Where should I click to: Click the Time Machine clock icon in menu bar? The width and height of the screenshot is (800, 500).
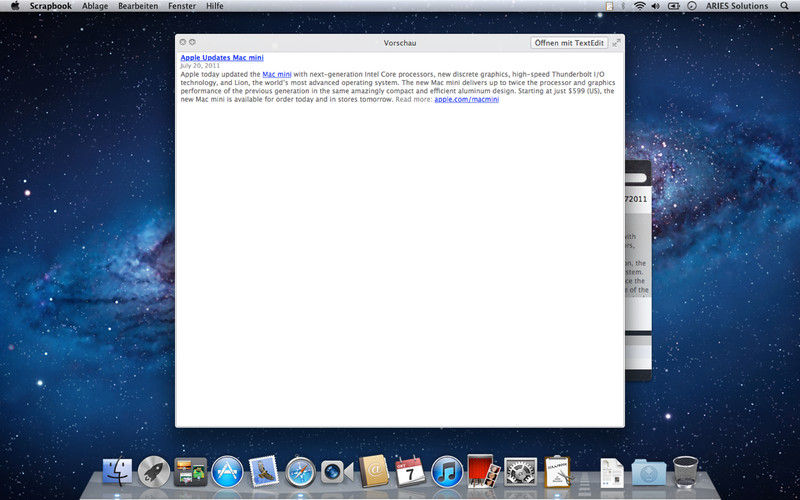[692, 6]
